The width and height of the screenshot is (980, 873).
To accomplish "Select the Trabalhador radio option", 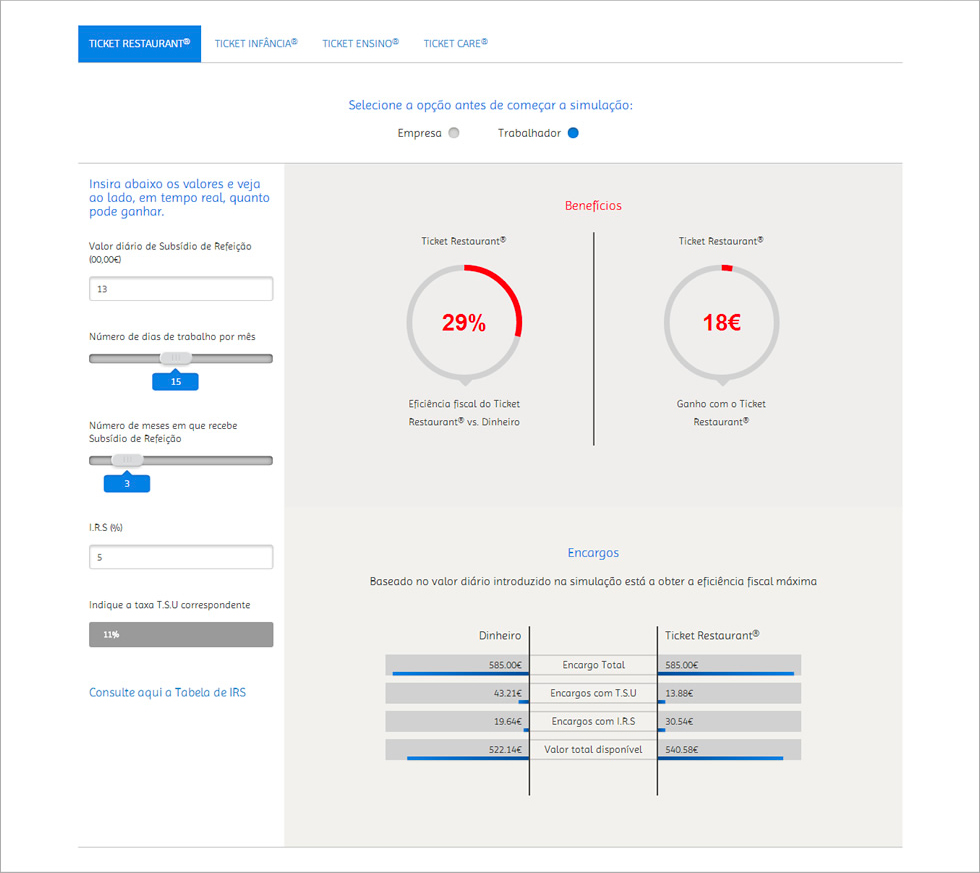I will click(x=573, y=133).
